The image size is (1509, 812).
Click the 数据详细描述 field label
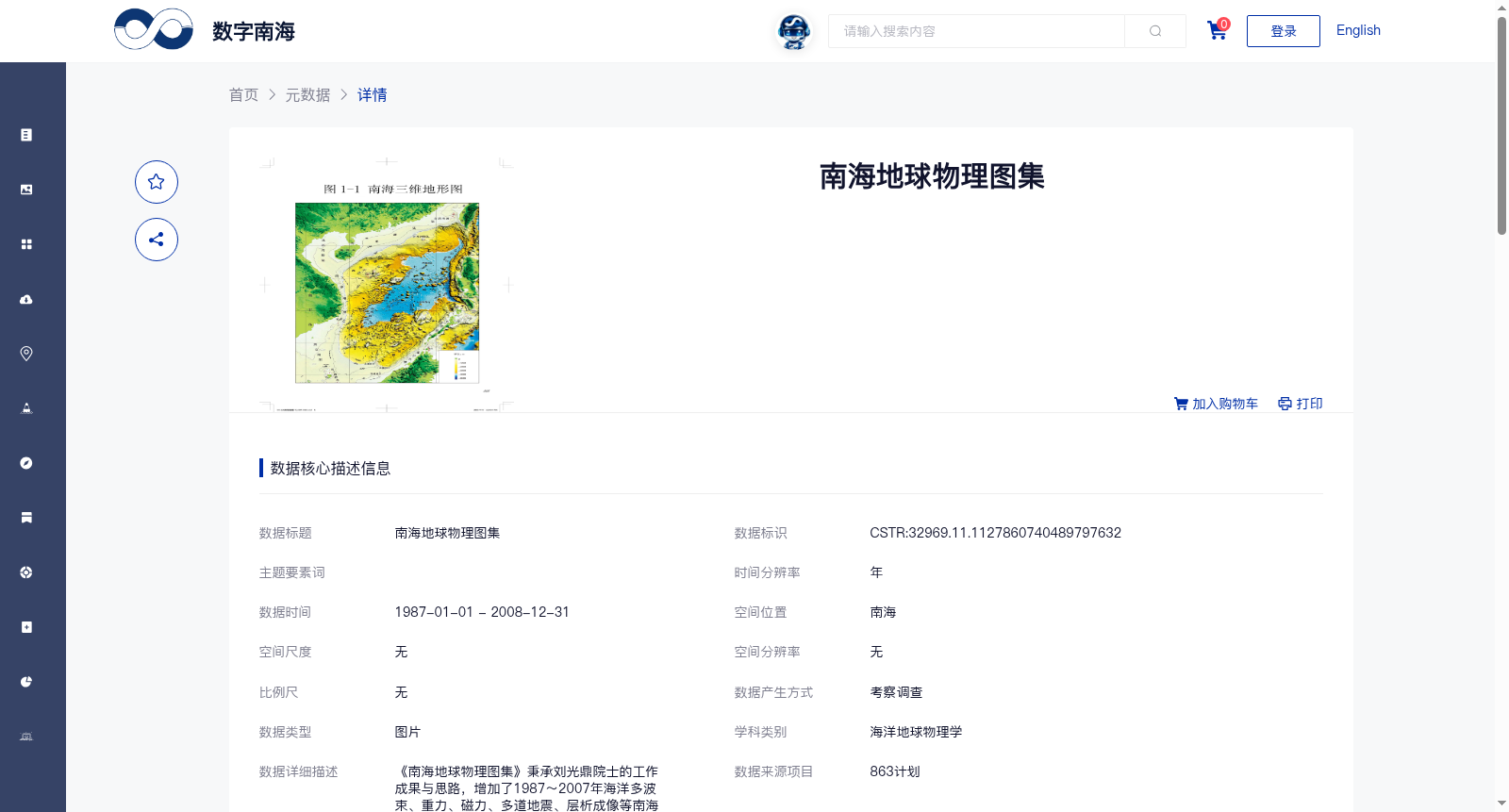click(299, 771)
